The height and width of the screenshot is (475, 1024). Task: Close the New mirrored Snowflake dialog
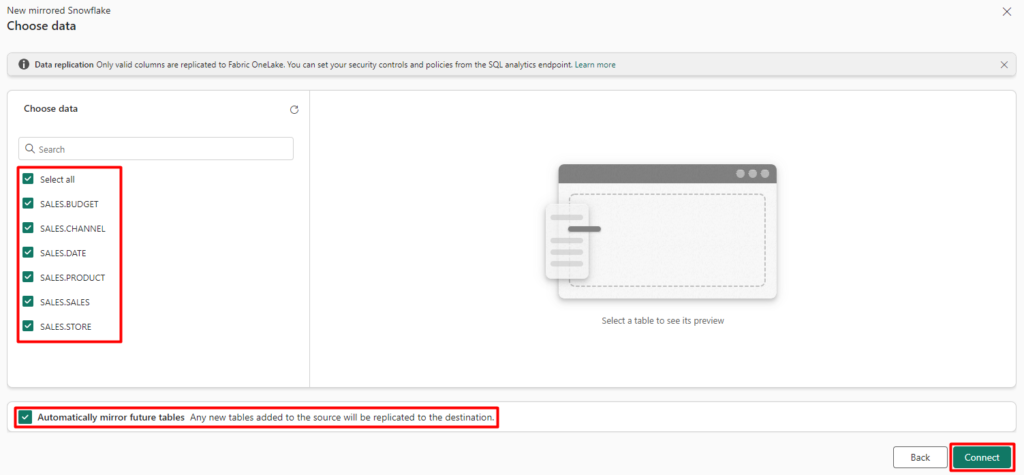[x=1006, y=12]
